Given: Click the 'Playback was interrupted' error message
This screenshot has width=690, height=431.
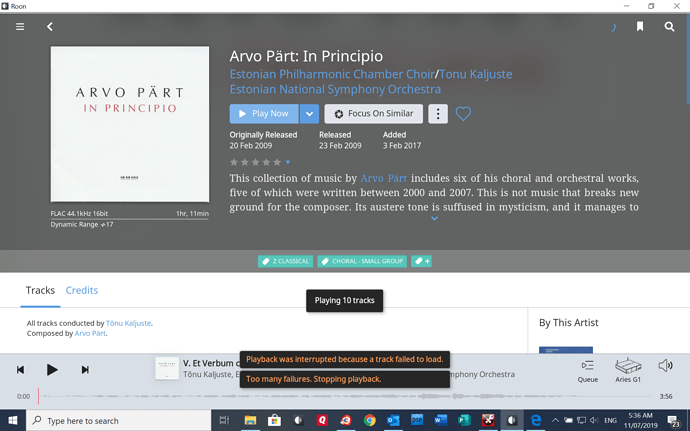Looking at the screenshot, I should click(x=345, y=359).
